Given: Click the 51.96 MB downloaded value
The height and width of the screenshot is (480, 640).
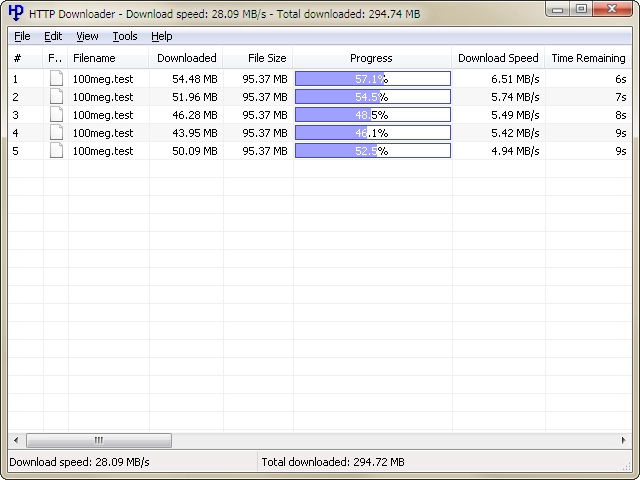Looking at the screenshot, I should [195, 97].
